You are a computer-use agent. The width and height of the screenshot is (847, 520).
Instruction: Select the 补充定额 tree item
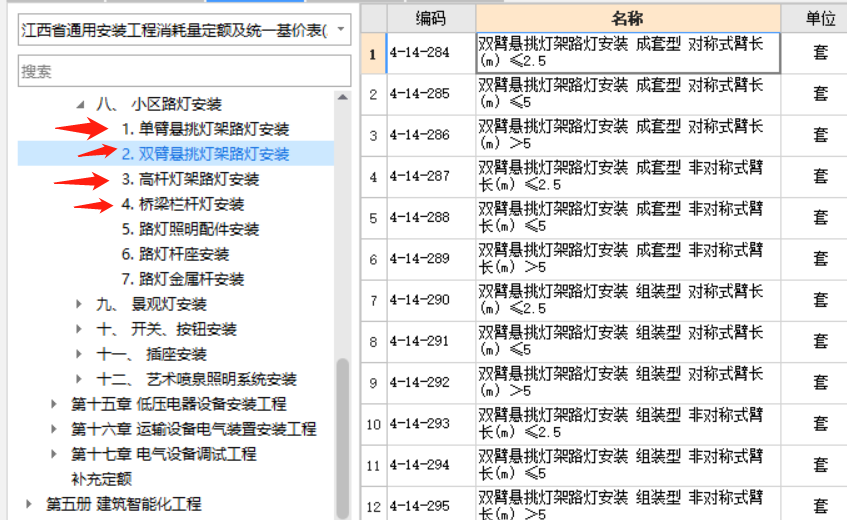pos(101,479)
